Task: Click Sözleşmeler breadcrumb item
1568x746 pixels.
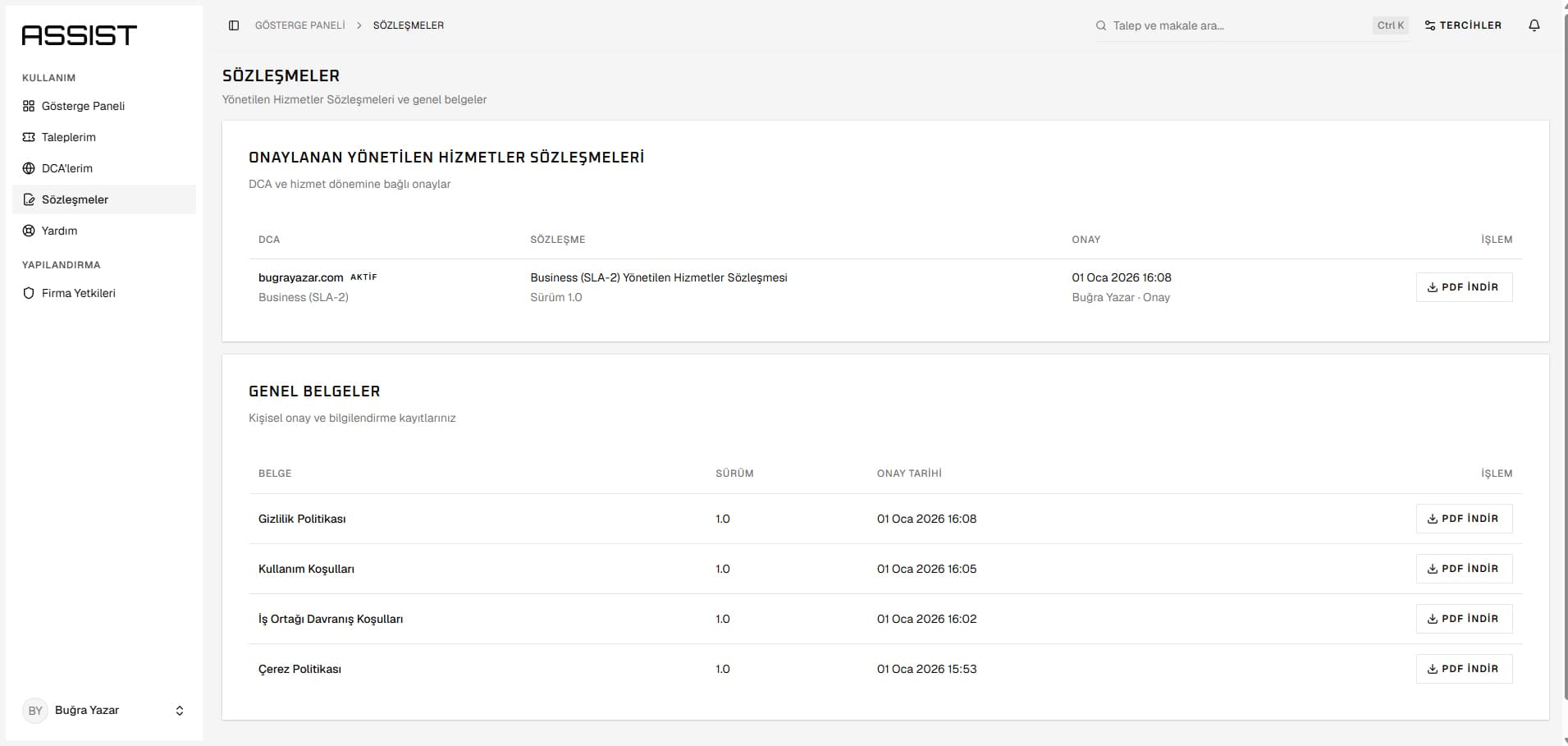Action: pyautogui.click(x=409, y=25)
